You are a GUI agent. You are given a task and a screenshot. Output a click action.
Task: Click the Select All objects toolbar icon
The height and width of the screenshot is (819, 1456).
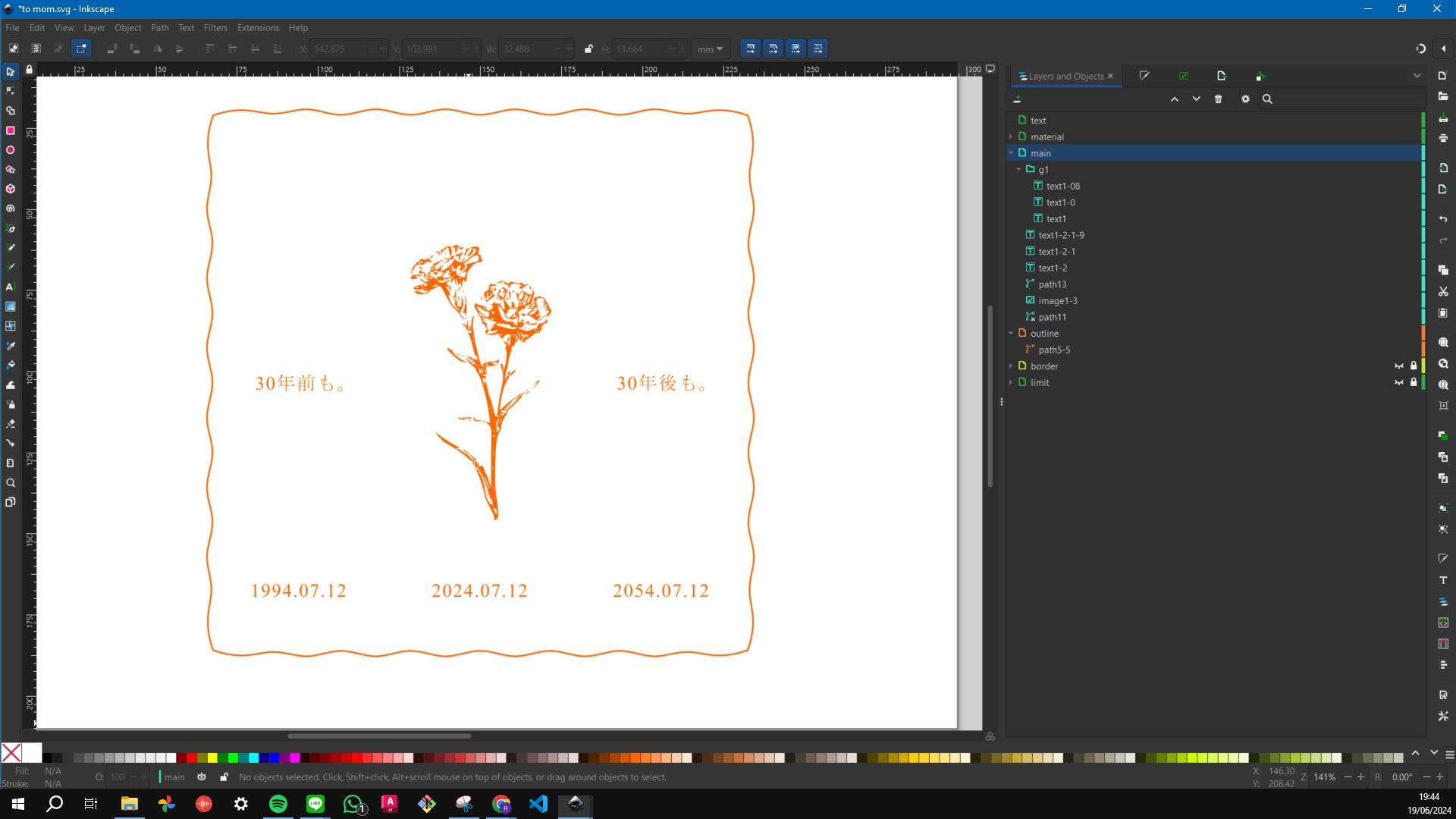(x=14, y=49)
